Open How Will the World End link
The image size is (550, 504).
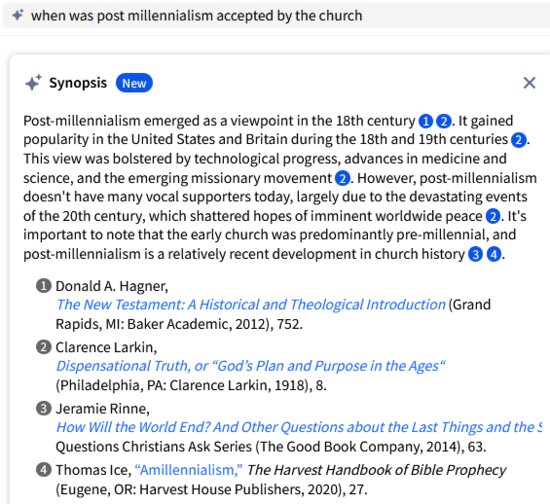click(299, 427)
